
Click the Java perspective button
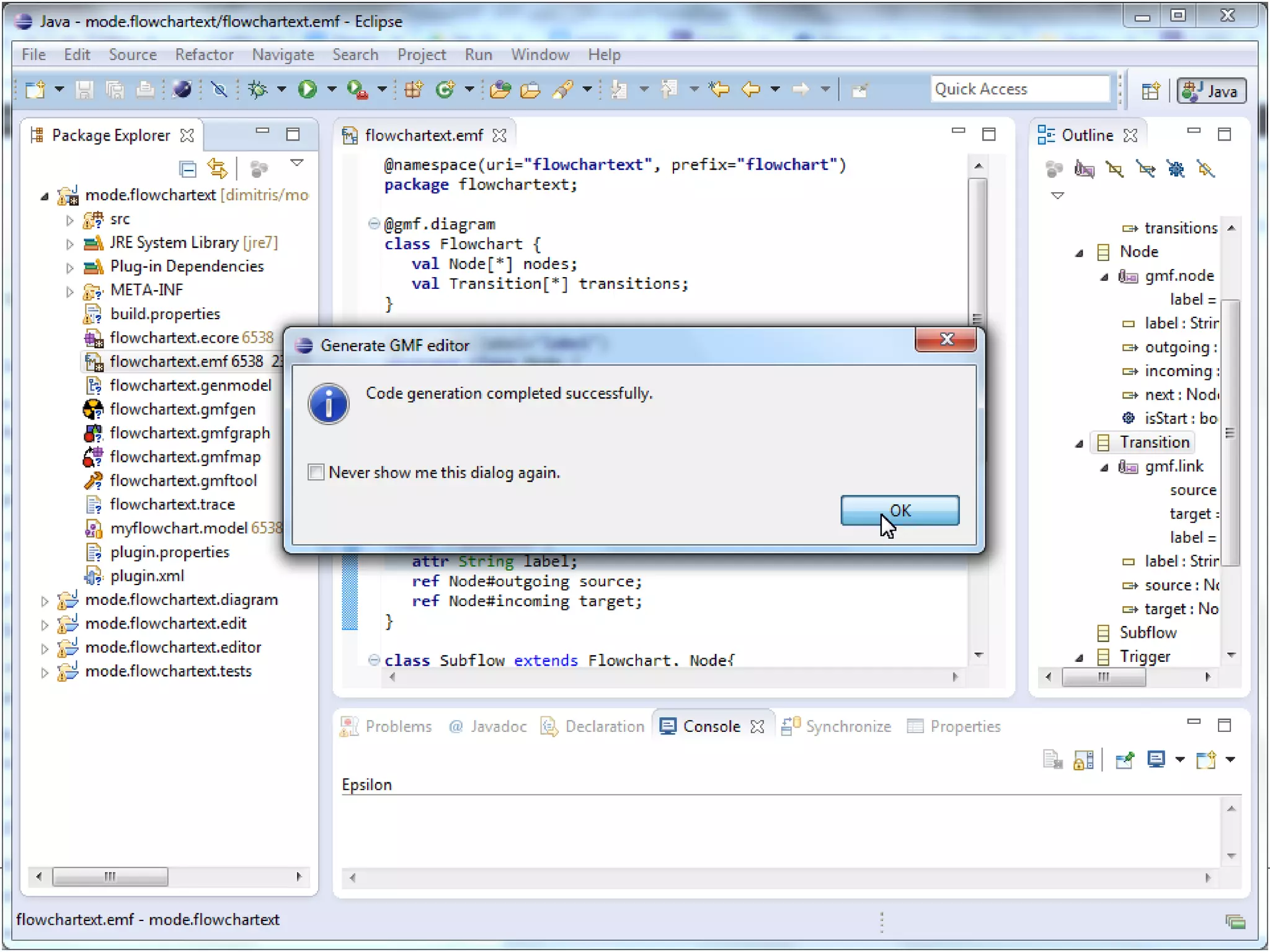1211,91
